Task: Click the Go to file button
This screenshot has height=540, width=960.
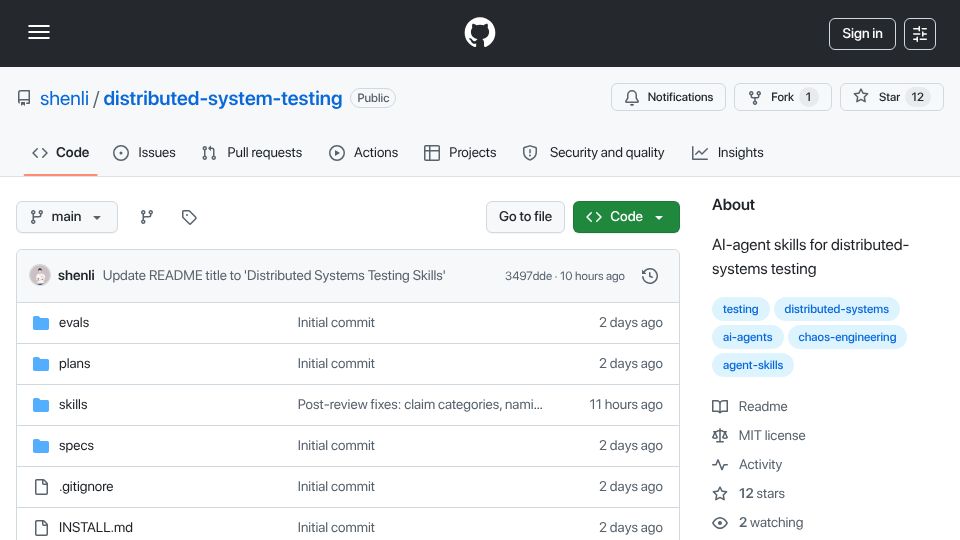Action: pos(525,217)
